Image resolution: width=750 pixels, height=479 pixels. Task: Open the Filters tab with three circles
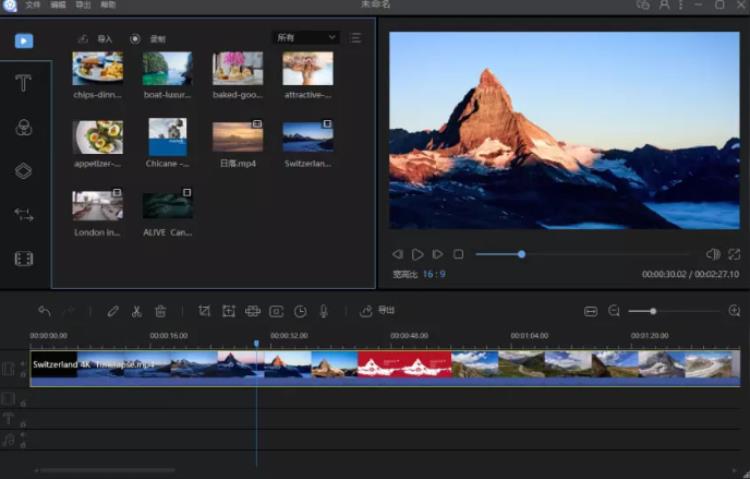pos(24,128)
